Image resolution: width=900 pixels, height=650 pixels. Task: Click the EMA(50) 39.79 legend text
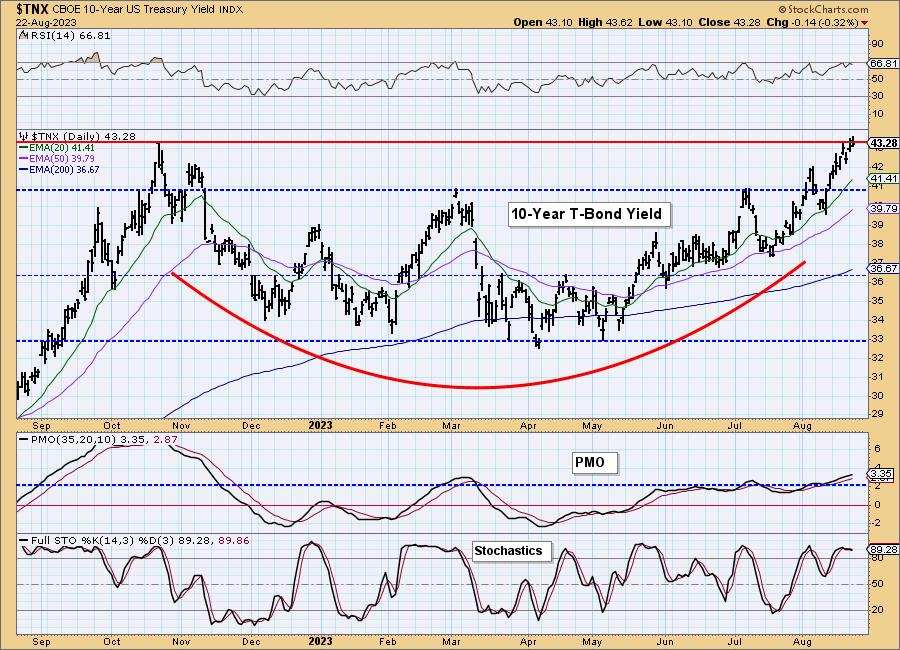pyautogui.click(x=62, y=158)
